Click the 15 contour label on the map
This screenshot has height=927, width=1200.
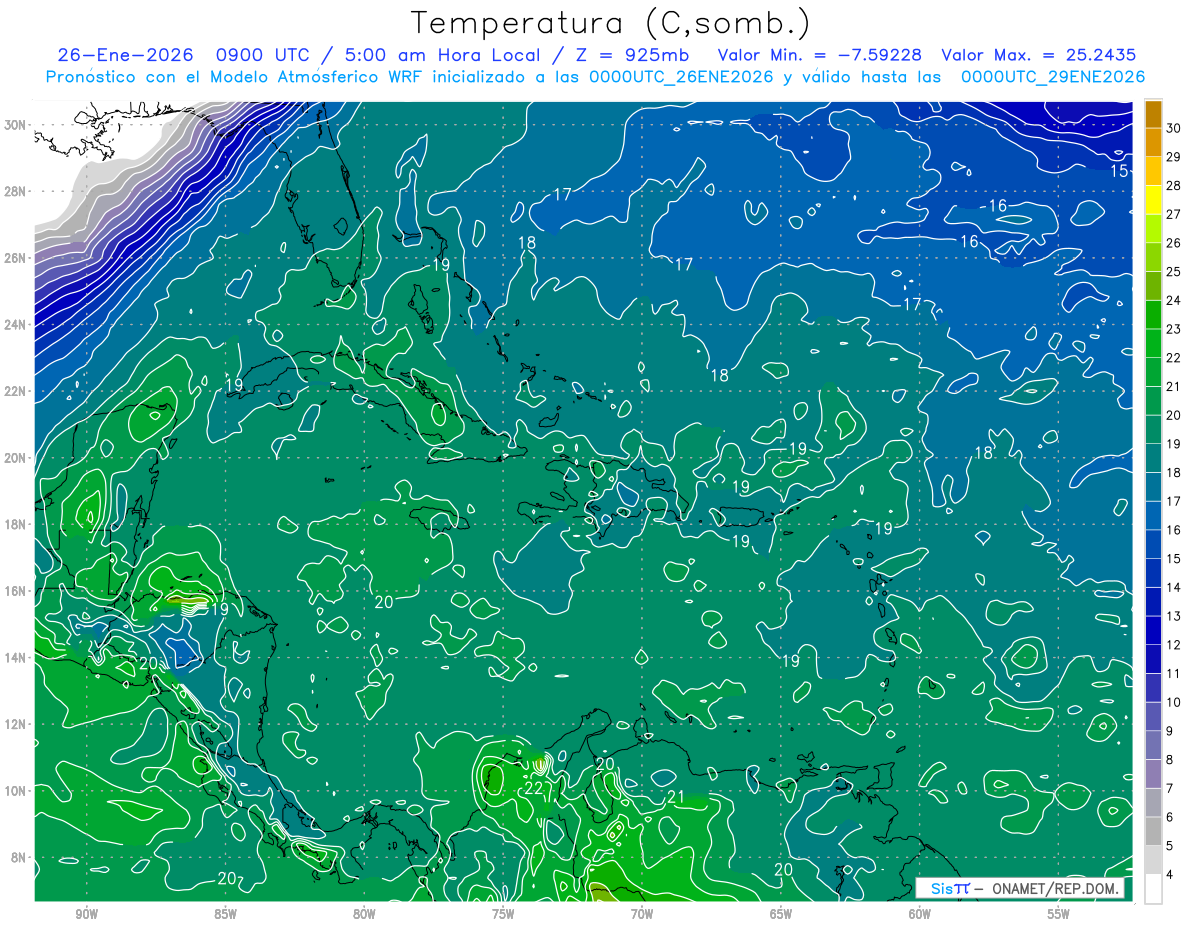coord(1120,171)
